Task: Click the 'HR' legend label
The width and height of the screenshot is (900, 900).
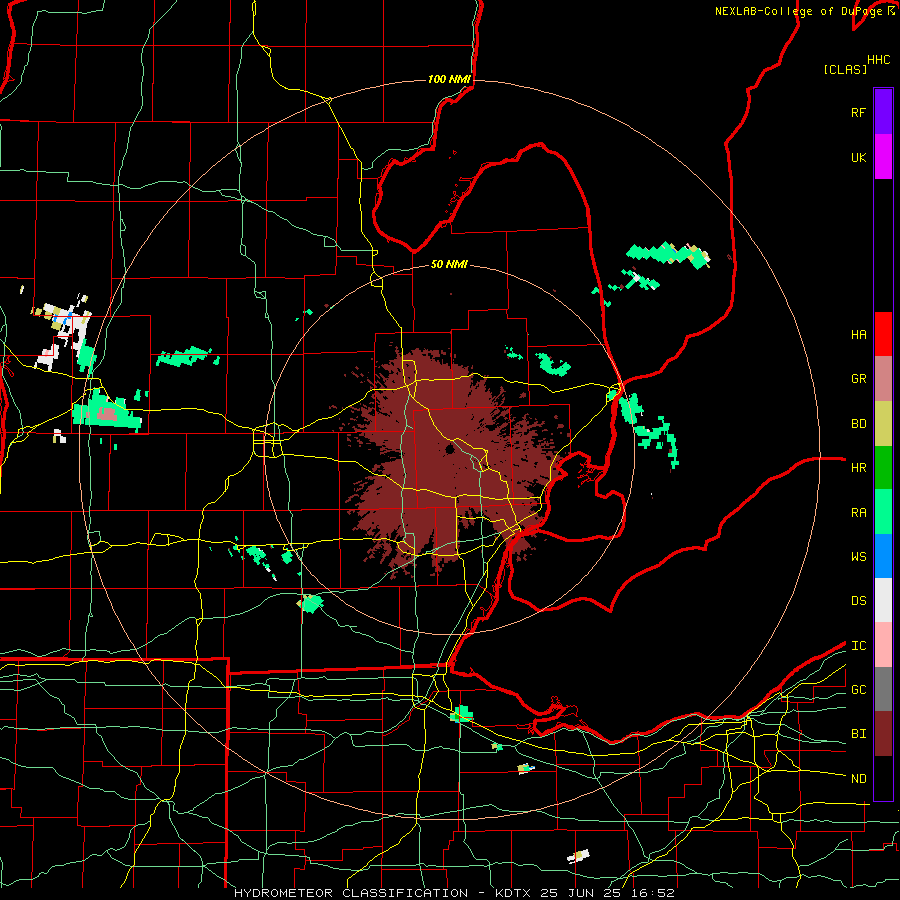Action: pyautogui.click(x=858, y=468)
